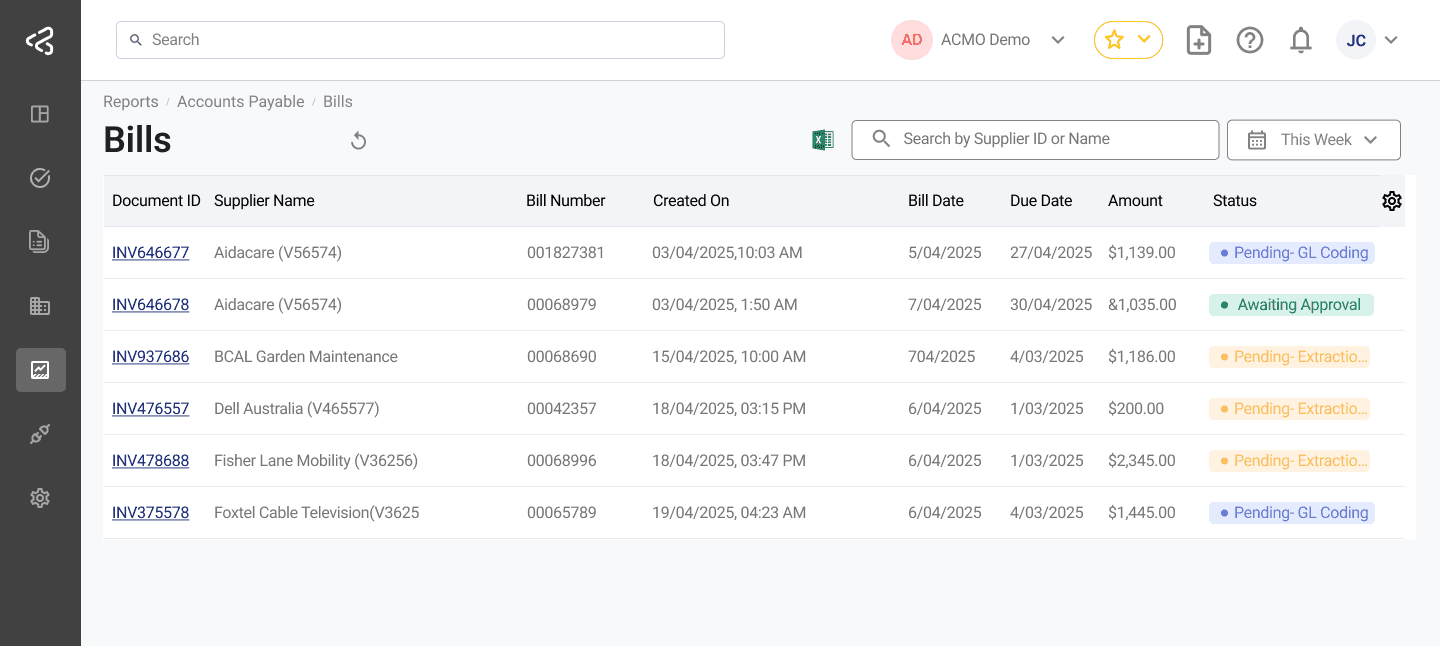This screenshot has height=646, width=1440.
Task: Click the Organization building icon in the sidebar
Action: pyautogui.click(x=40, y=305)
